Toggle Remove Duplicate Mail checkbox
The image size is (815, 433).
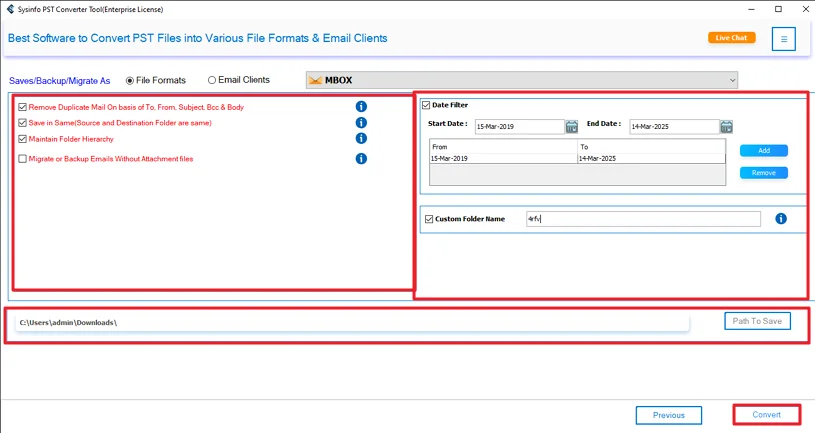(x=22, y=107)
